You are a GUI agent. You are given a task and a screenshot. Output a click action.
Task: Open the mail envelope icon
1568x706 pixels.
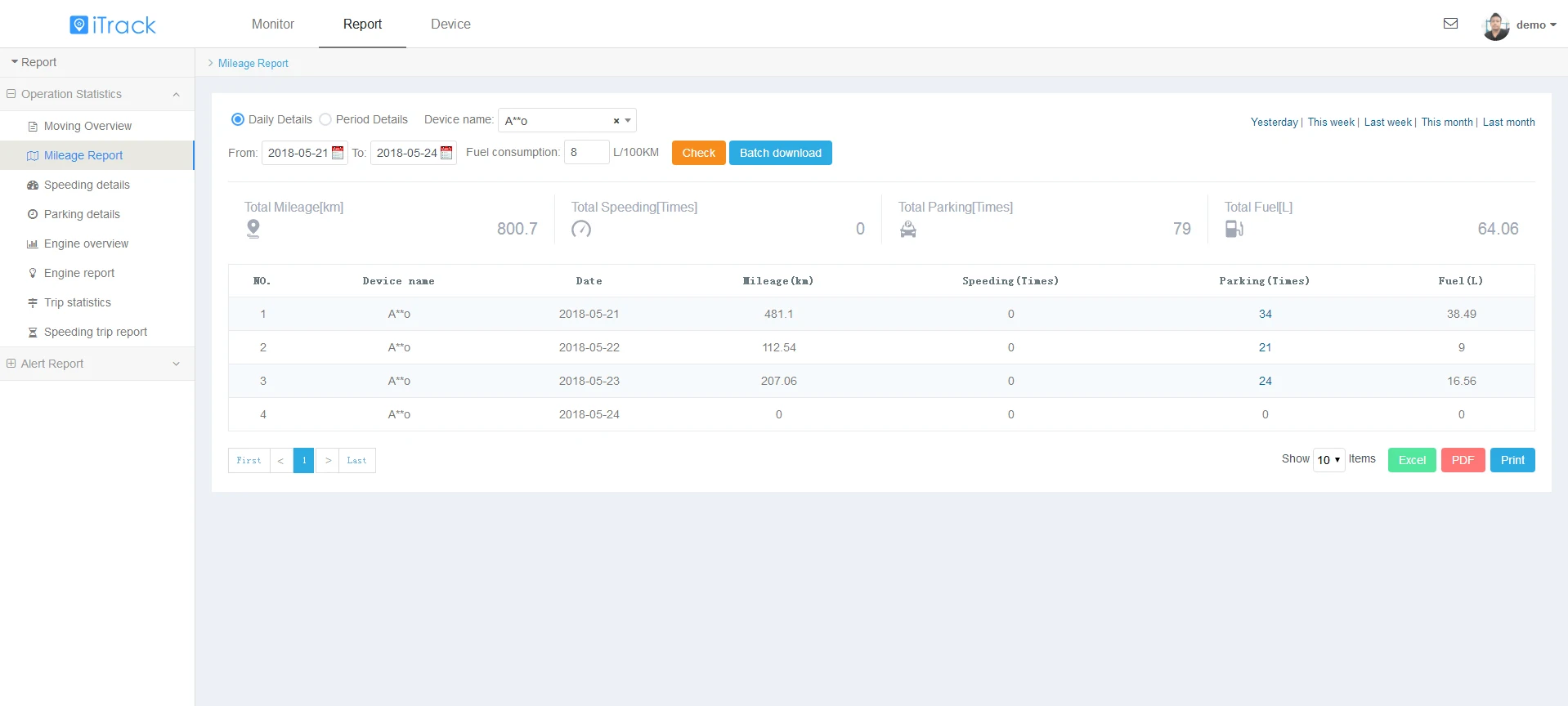click(1450, 24)
